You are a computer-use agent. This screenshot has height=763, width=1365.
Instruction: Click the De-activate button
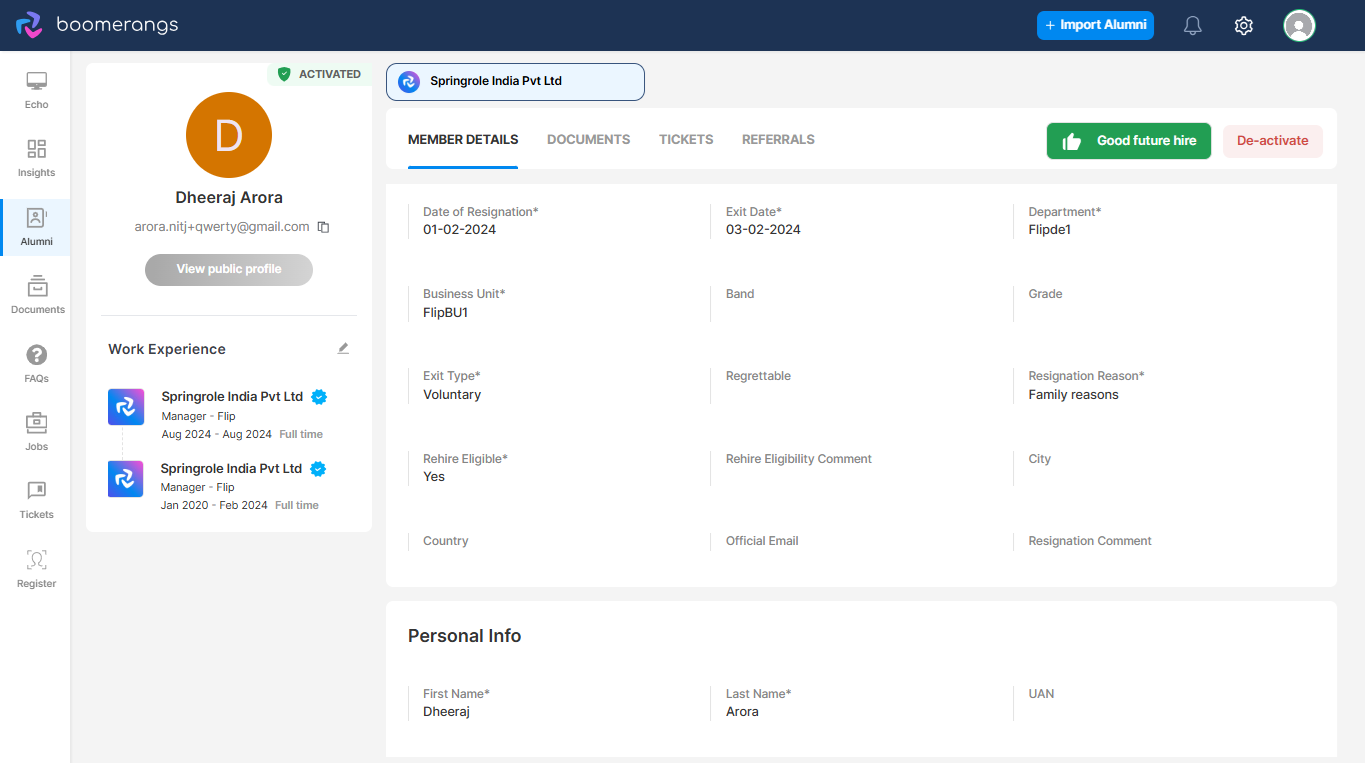(x=1272, y=141)
